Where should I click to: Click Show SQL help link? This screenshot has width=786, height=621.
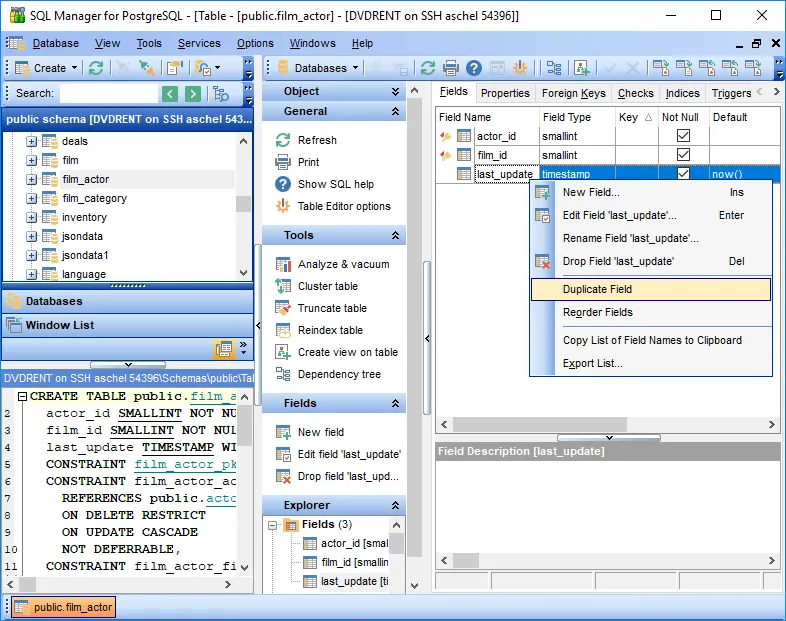(336, 184)
